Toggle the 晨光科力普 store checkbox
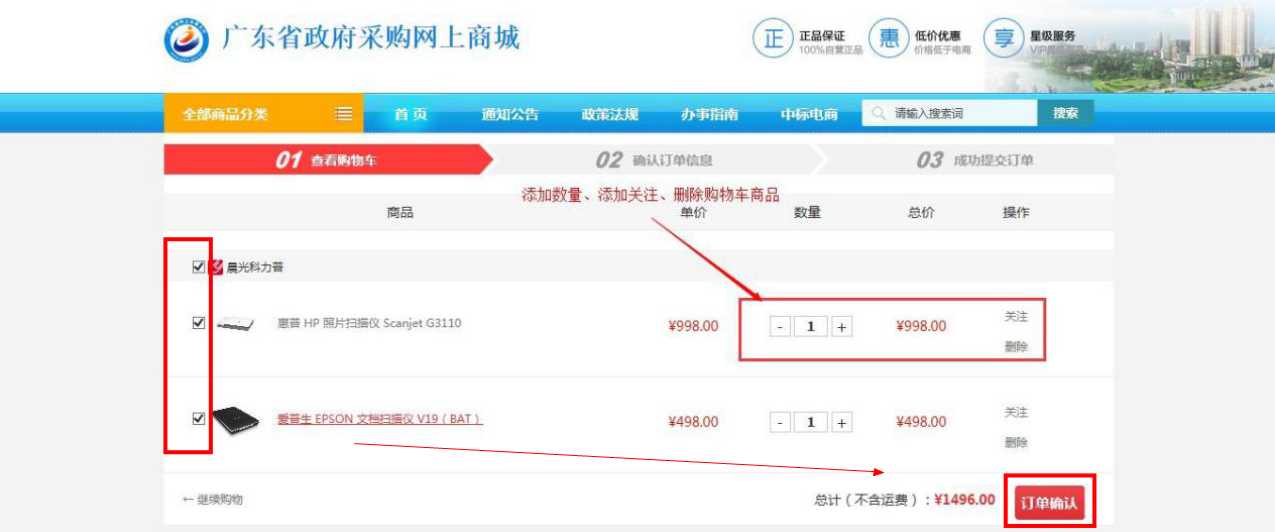1275x532 pixels. [x=198, y=267]
